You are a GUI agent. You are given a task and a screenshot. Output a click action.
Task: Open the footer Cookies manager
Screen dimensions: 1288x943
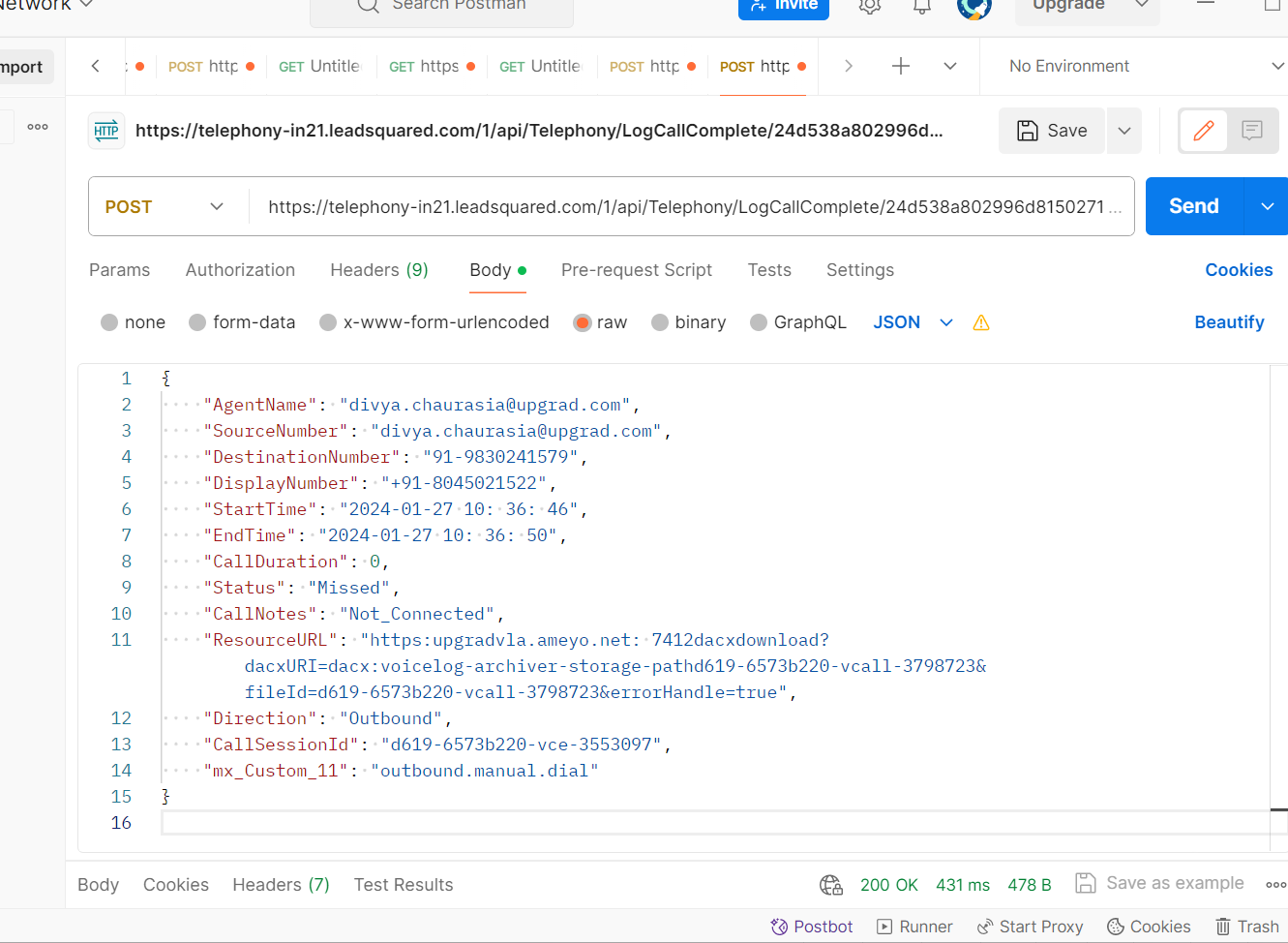coord(1149,927)
